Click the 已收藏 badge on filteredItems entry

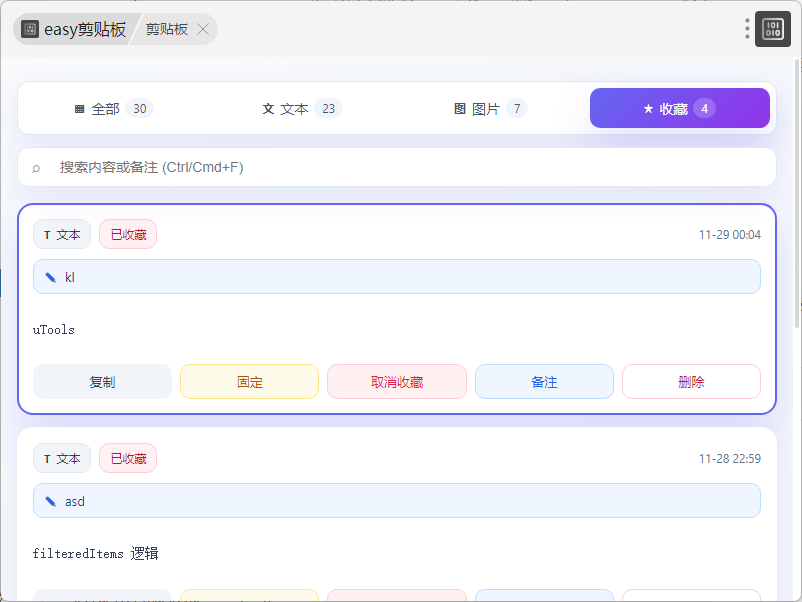tap(128, 458)
